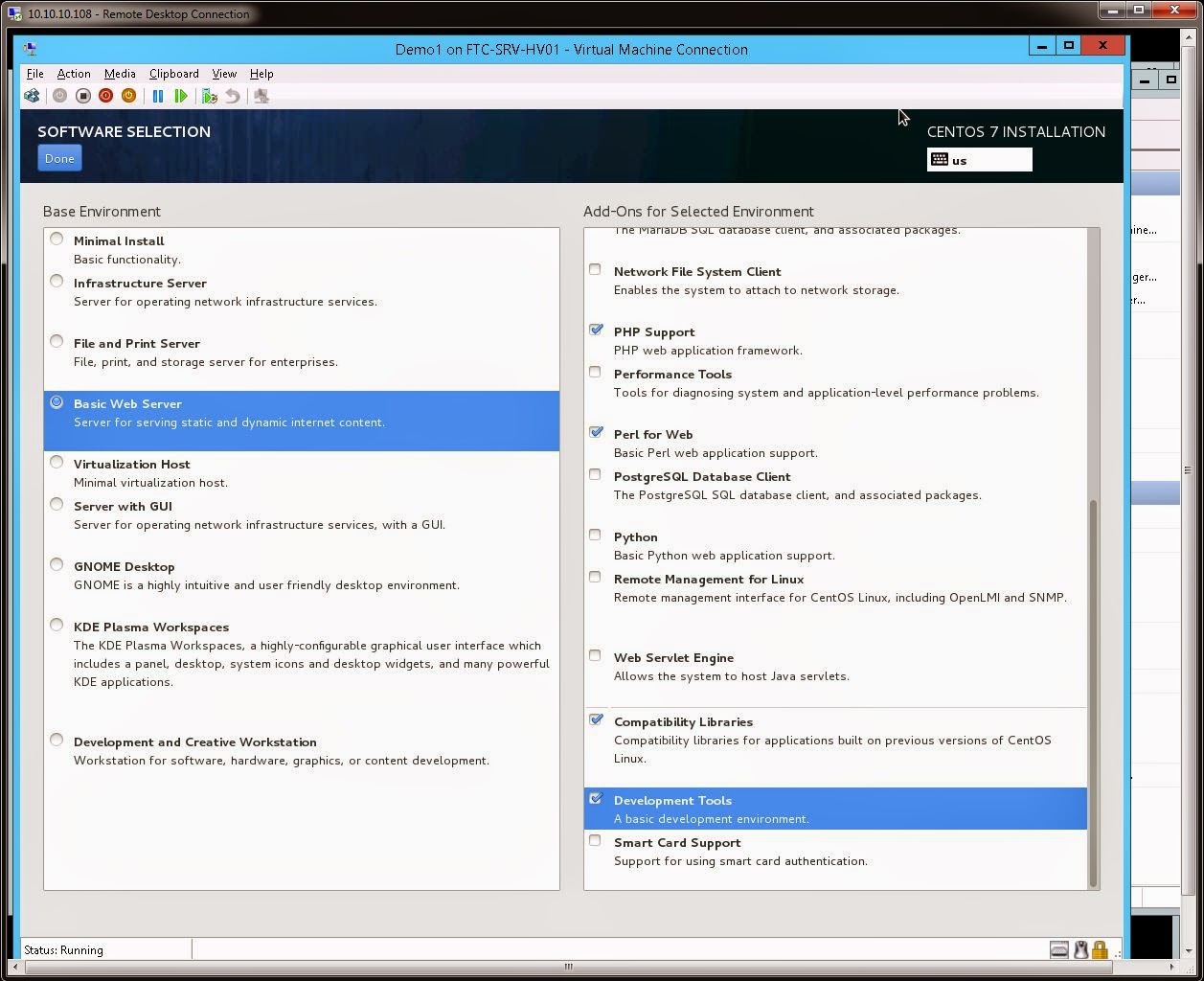Click the Enhanced Session toolbar icon
The width and height of the screenshot is (1204, 981).
pos(261,96)
